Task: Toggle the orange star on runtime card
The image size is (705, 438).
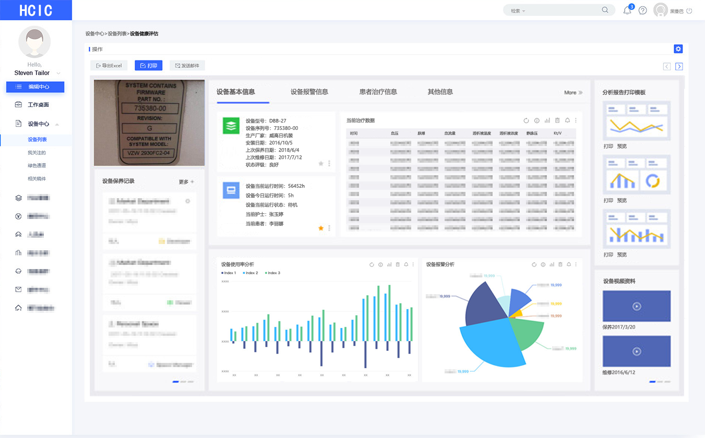Action: 321,228
